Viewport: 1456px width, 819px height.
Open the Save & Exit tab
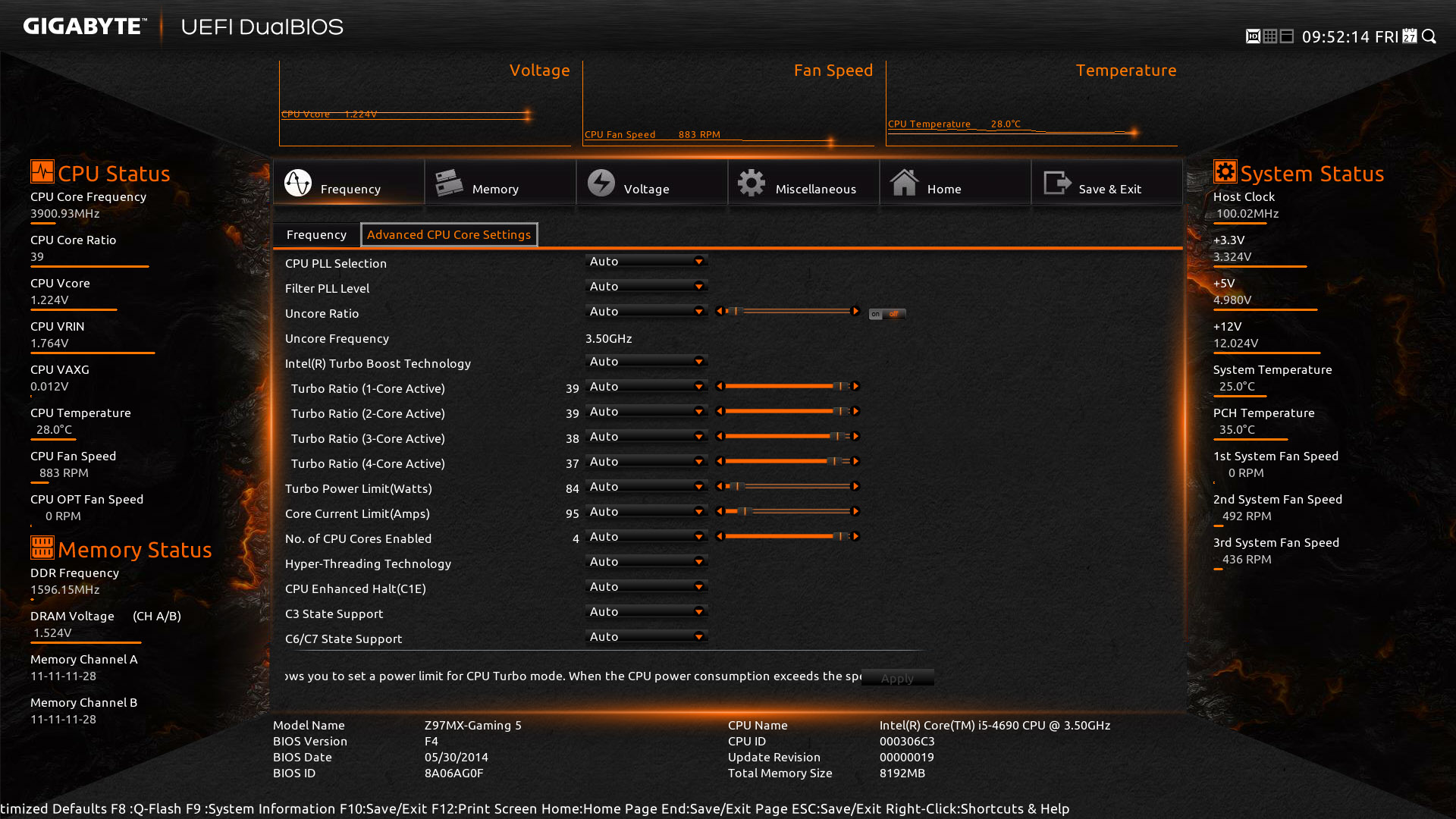[x=1107, y=182]
